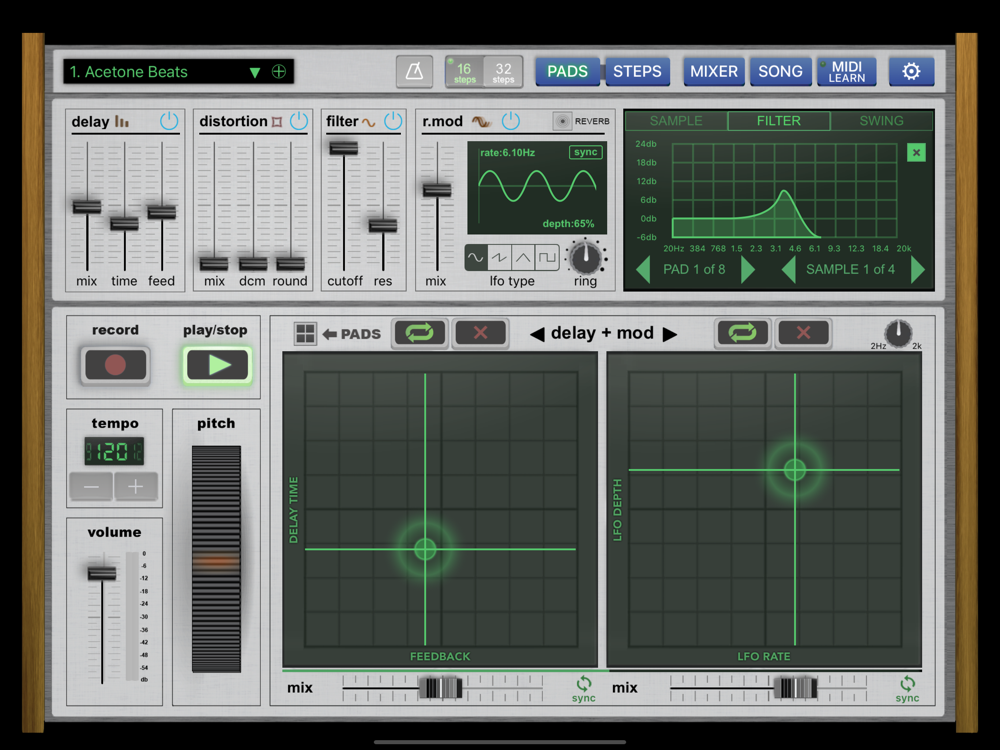
Task: Click the master volume slider handle
Action: tap(101, 573)
